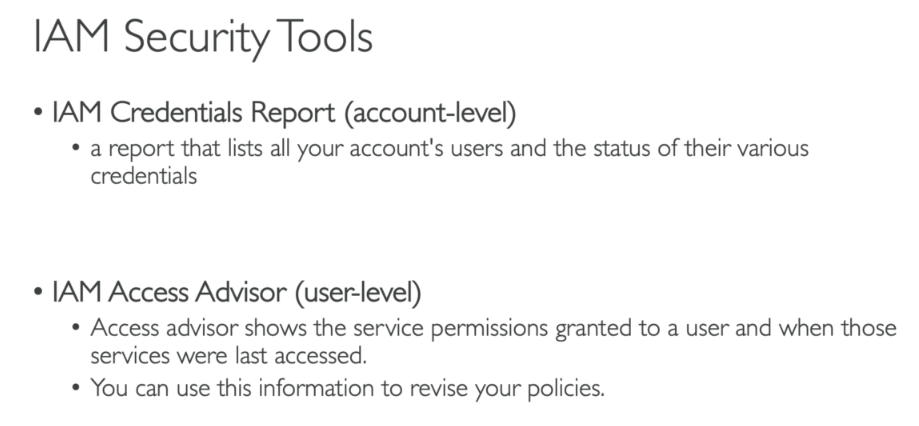Click the text 'services were last accessed.'
The width and height of the screenshot is (919, 426).
[x=229, y=356]
